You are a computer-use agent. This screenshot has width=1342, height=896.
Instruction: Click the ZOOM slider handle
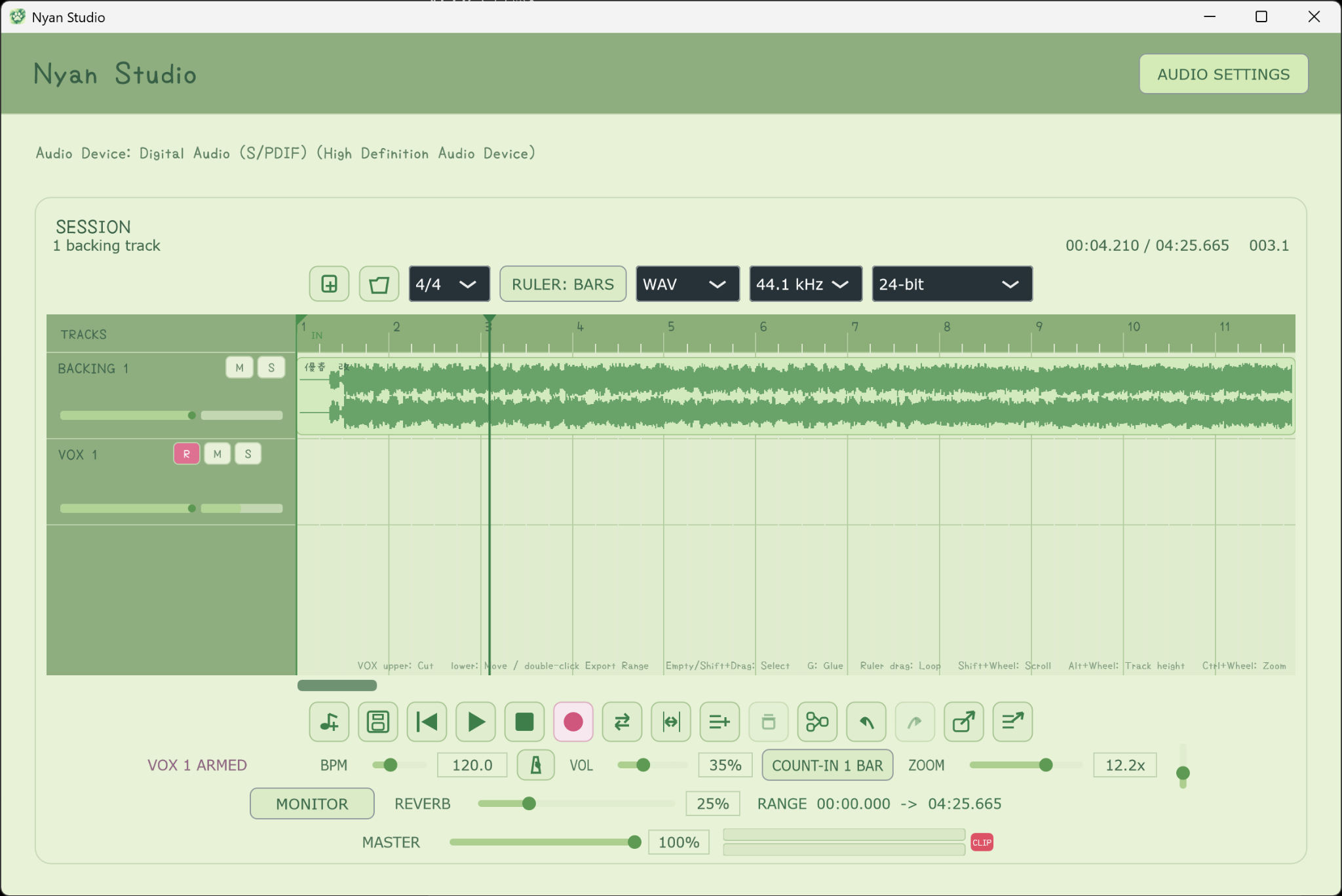coord(1046,765)
